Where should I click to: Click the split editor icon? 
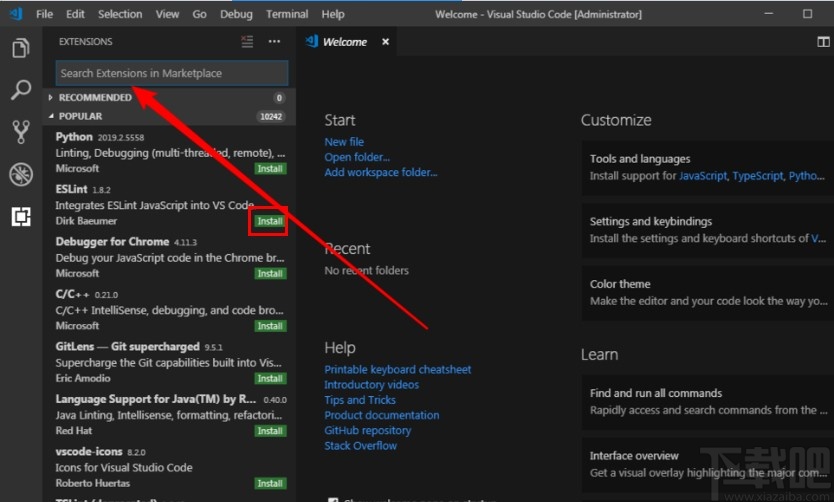[823, 42]
